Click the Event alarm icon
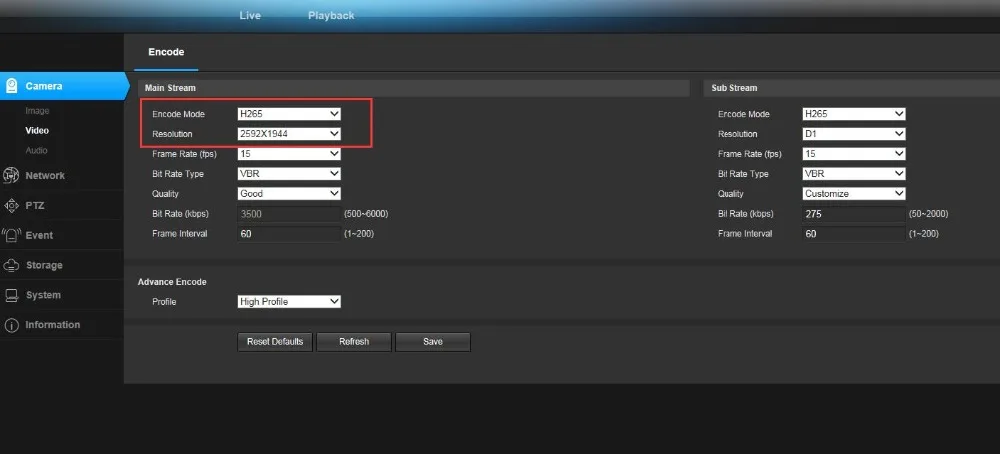The image size is (1000, 454). pyautogui.click(x=11, y=235)
